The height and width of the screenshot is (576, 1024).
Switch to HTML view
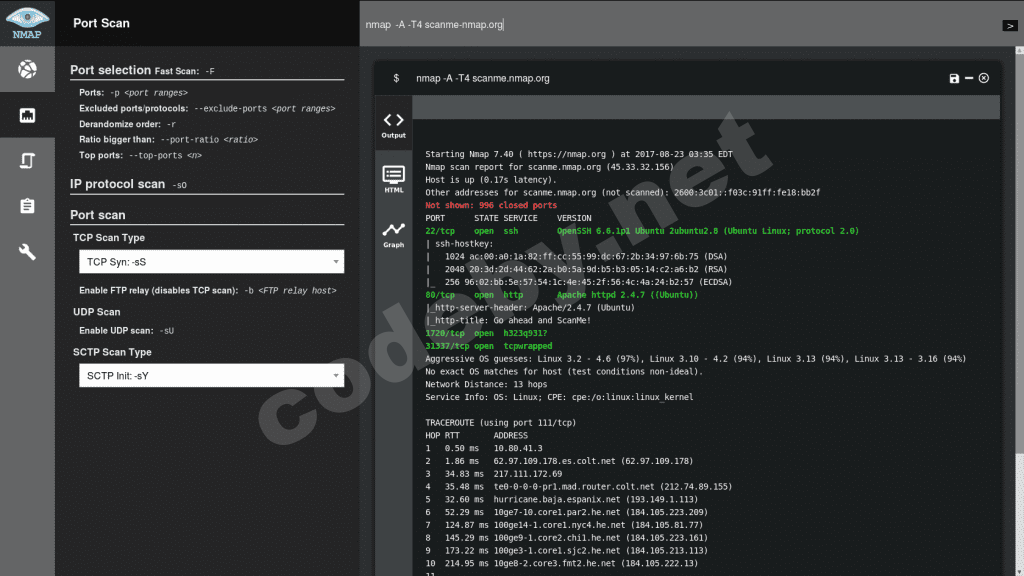tap(393, 179)
